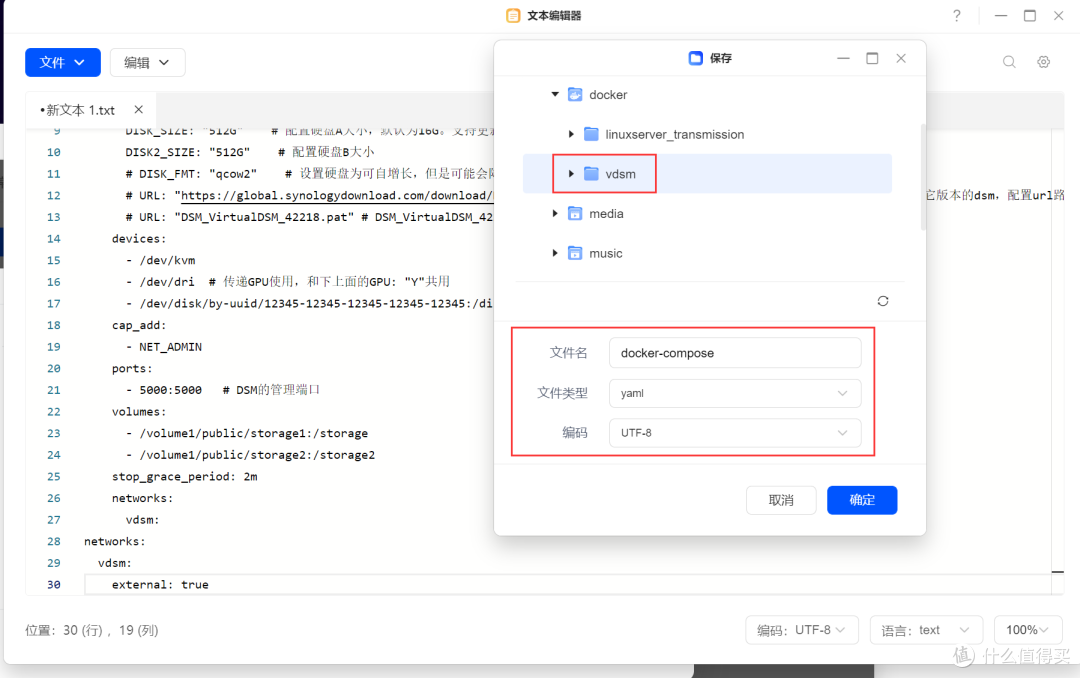Collapse the docker folder tree
The image size is (1080, 678).
555,94
